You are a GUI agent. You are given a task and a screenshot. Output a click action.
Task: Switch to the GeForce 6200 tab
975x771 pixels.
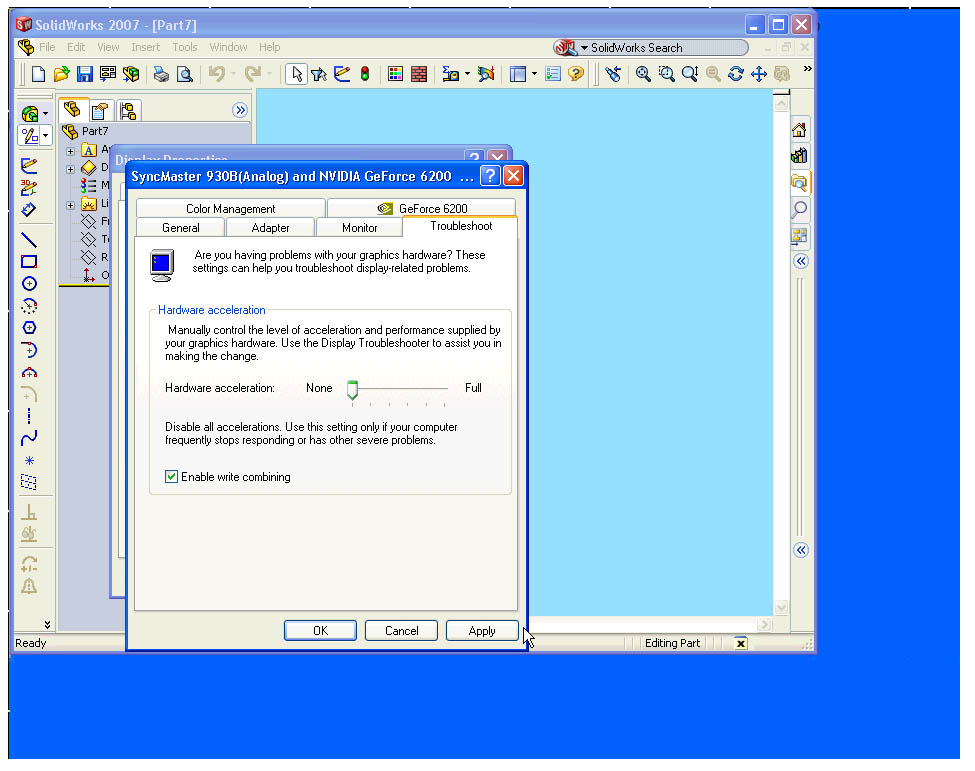[x=422, y=209]
